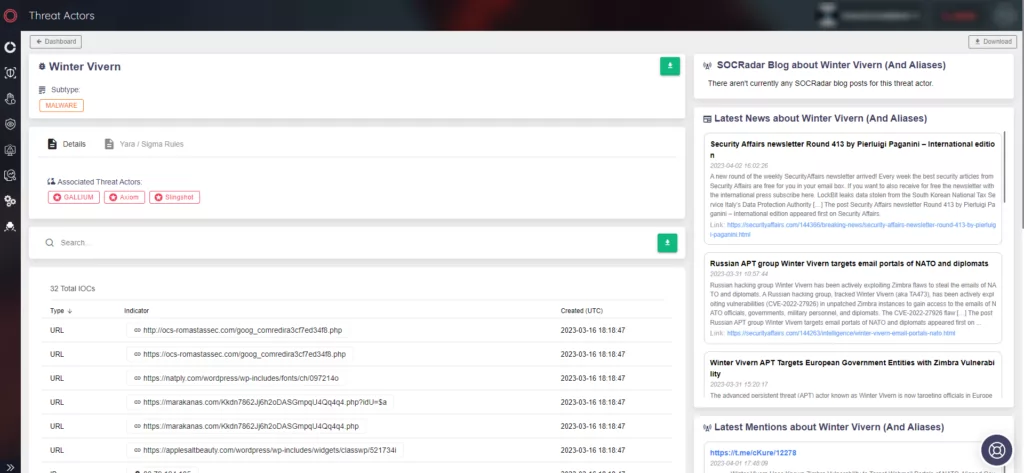The width and height of the screenshot is (1024, 473).
Task: Open the shield icon in left sidebar
Action: (10, 124)
